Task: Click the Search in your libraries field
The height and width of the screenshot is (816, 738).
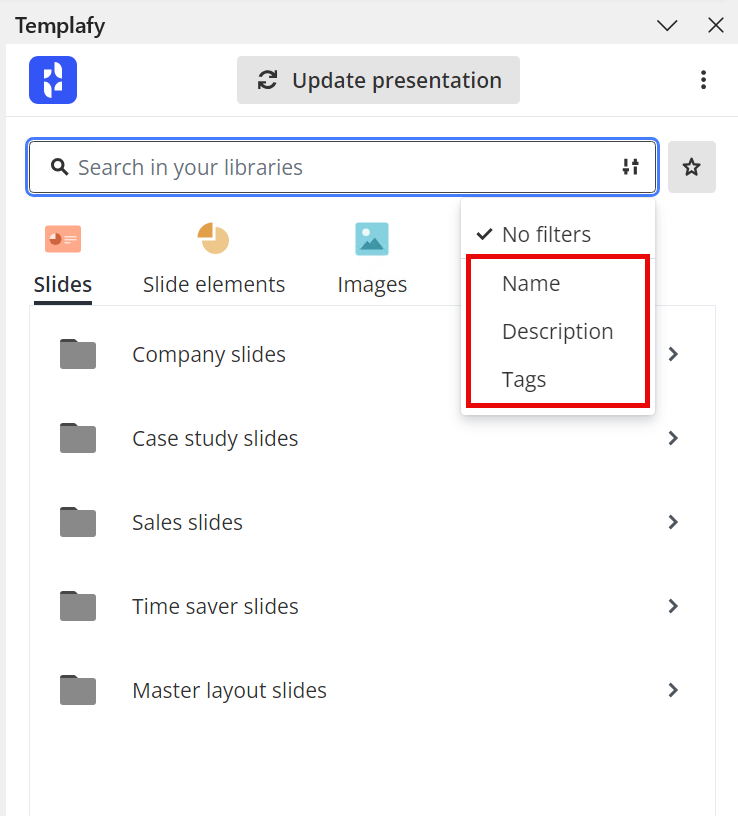Action: click(342, 167)
